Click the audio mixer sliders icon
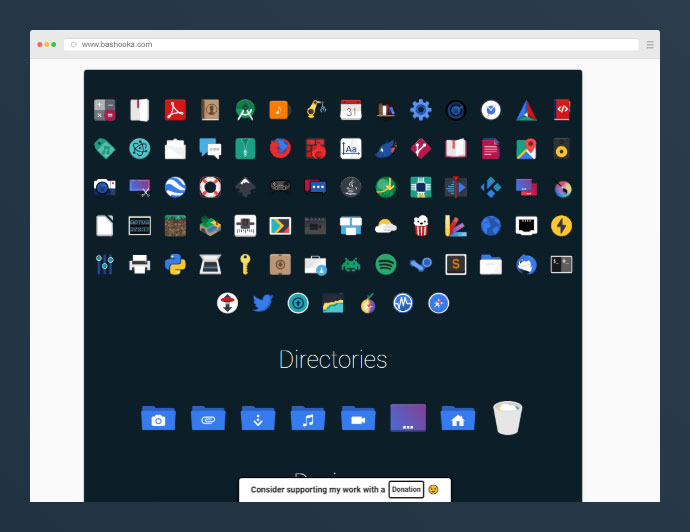Viewport: 690px width, 532px height. point(105,265)
